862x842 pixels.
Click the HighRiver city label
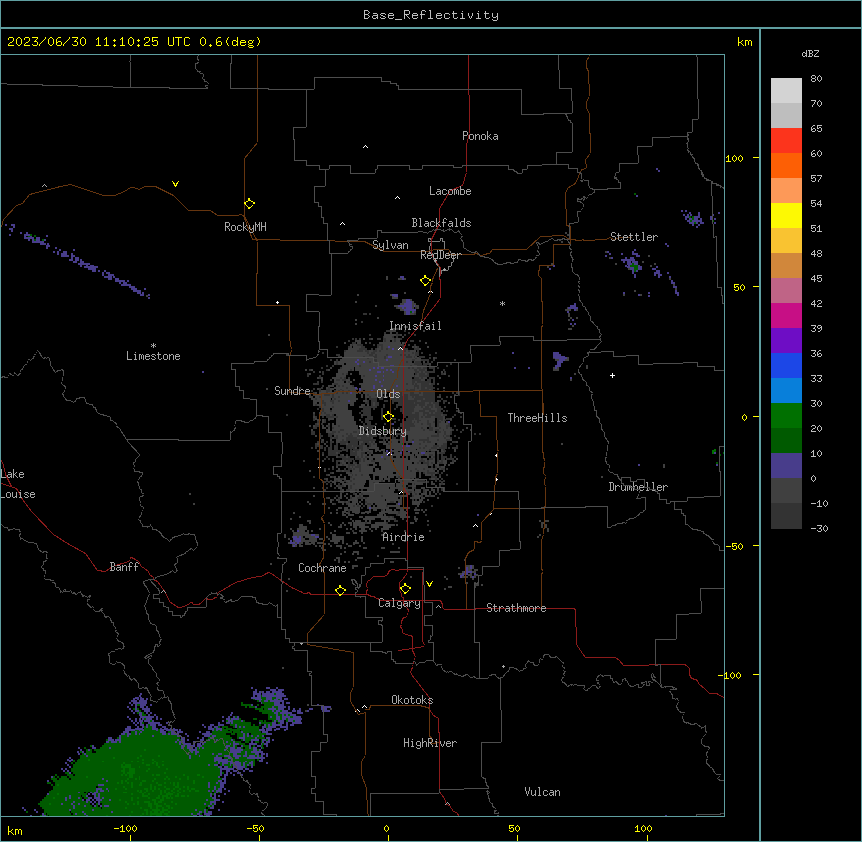[430, 743]
